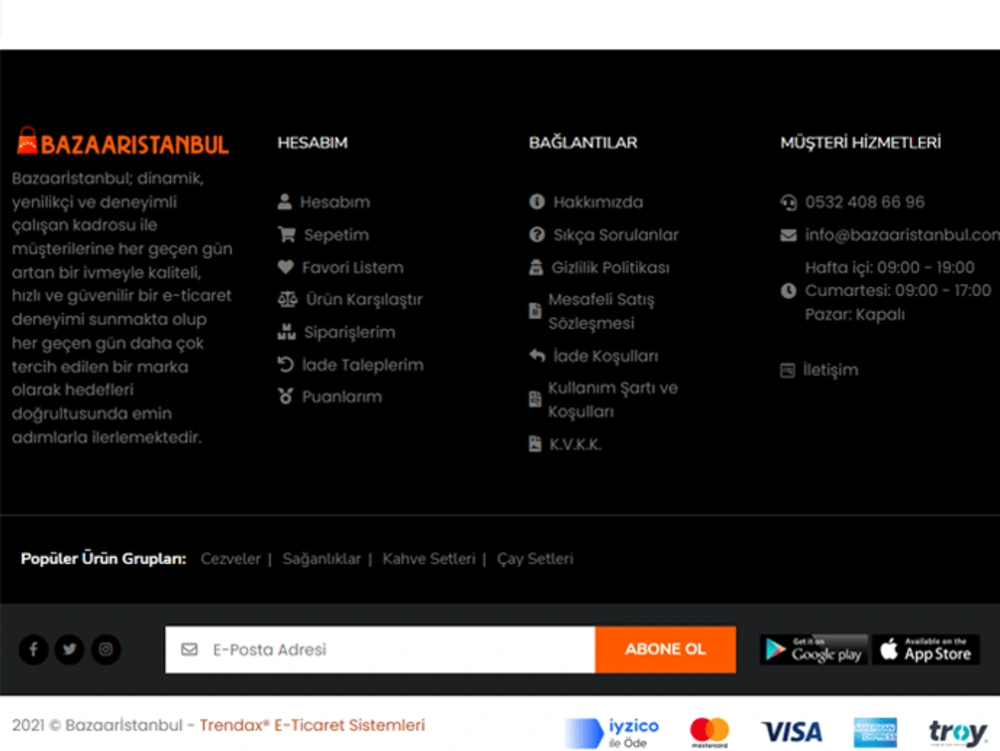Click the question icon beside Sıkça Sorulanlar
The image size is (1000, 751).
tap(537, 235)
